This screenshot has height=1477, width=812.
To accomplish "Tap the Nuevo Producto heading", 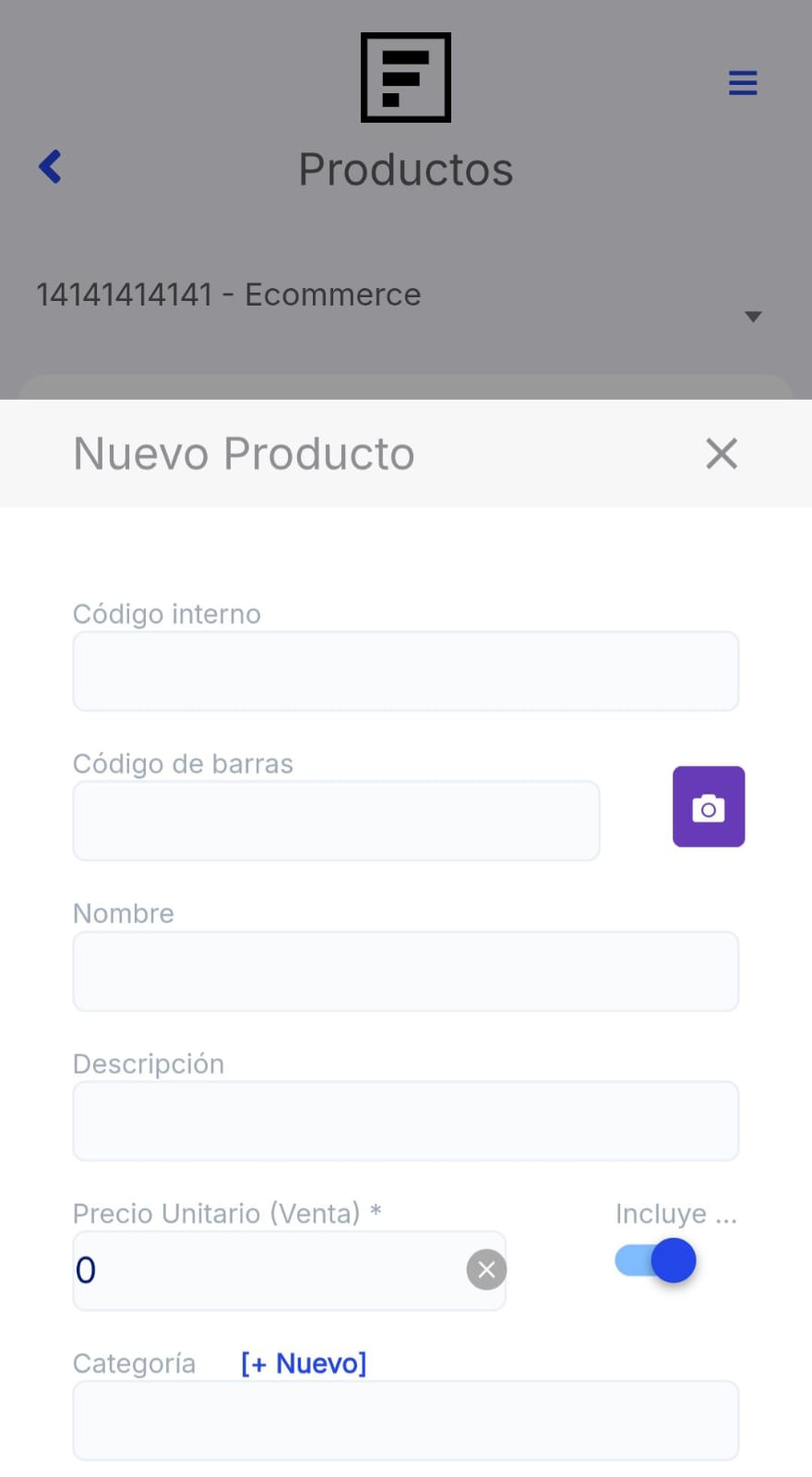I will (x=244, y=453).
